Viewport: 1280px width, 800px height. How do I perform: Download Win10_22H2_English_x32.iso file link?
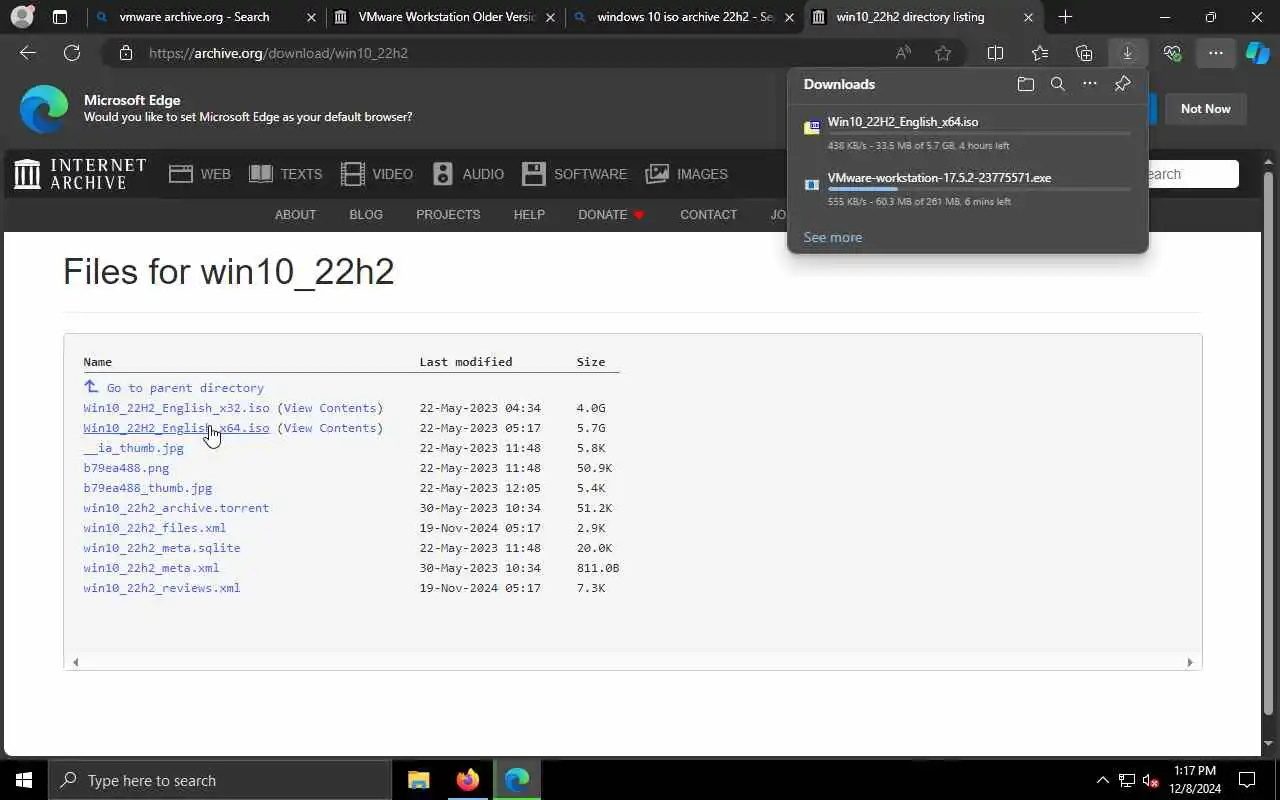click(x=176, y=408)
